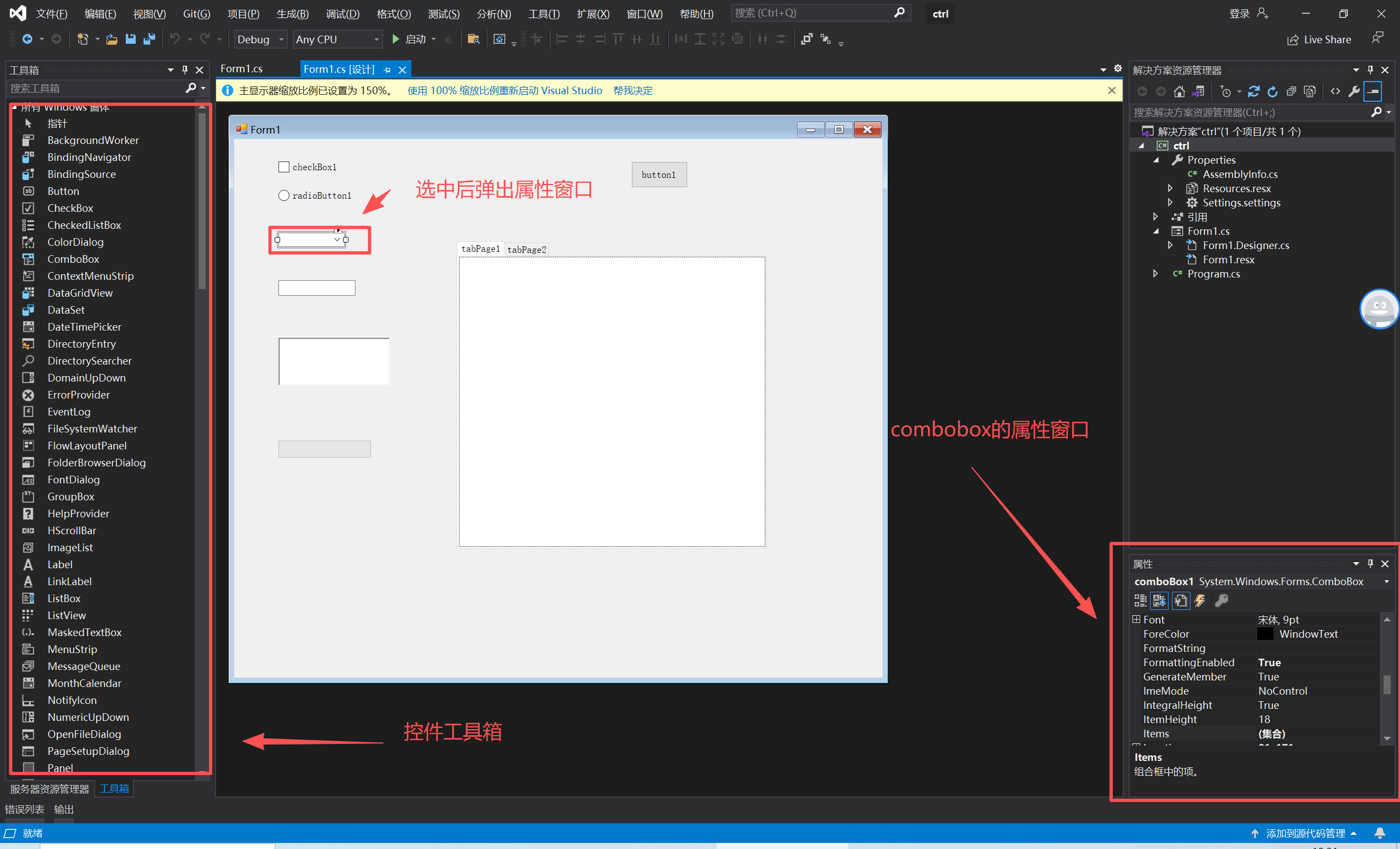Viewport: 1400px width, 849px height.
Task: Open the 服务器资源管理器 tab
Action: pyautogui.click(x=49, y=789)
